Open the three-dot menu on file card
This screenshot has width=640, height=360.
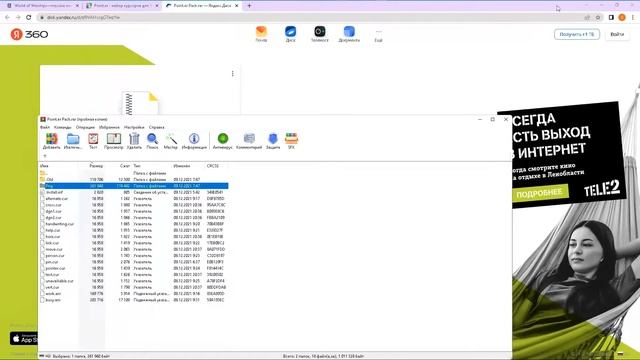(x=233, y=73)
